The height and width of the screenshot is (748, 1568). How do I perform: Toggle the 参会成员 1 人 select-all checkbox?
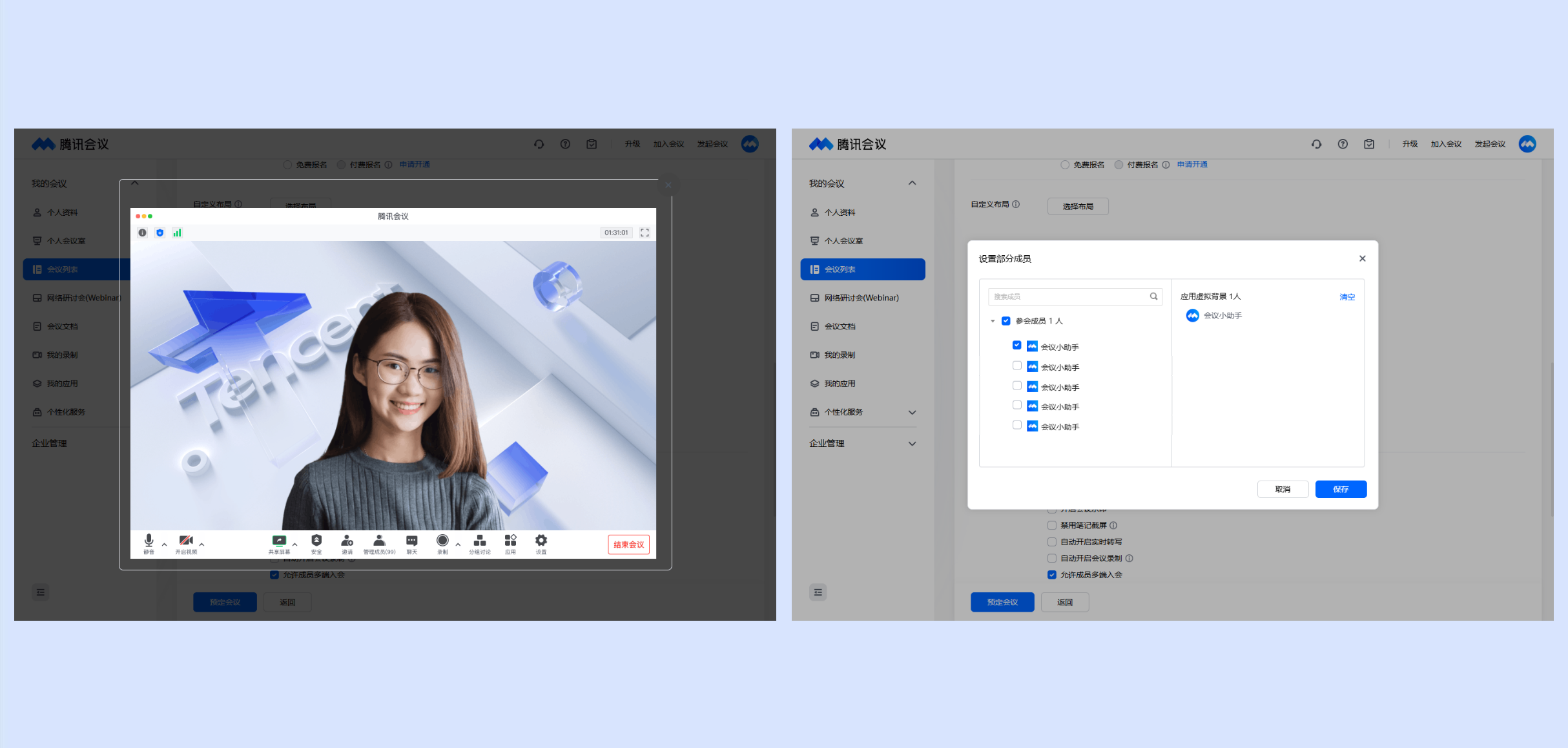point(1006,321)
